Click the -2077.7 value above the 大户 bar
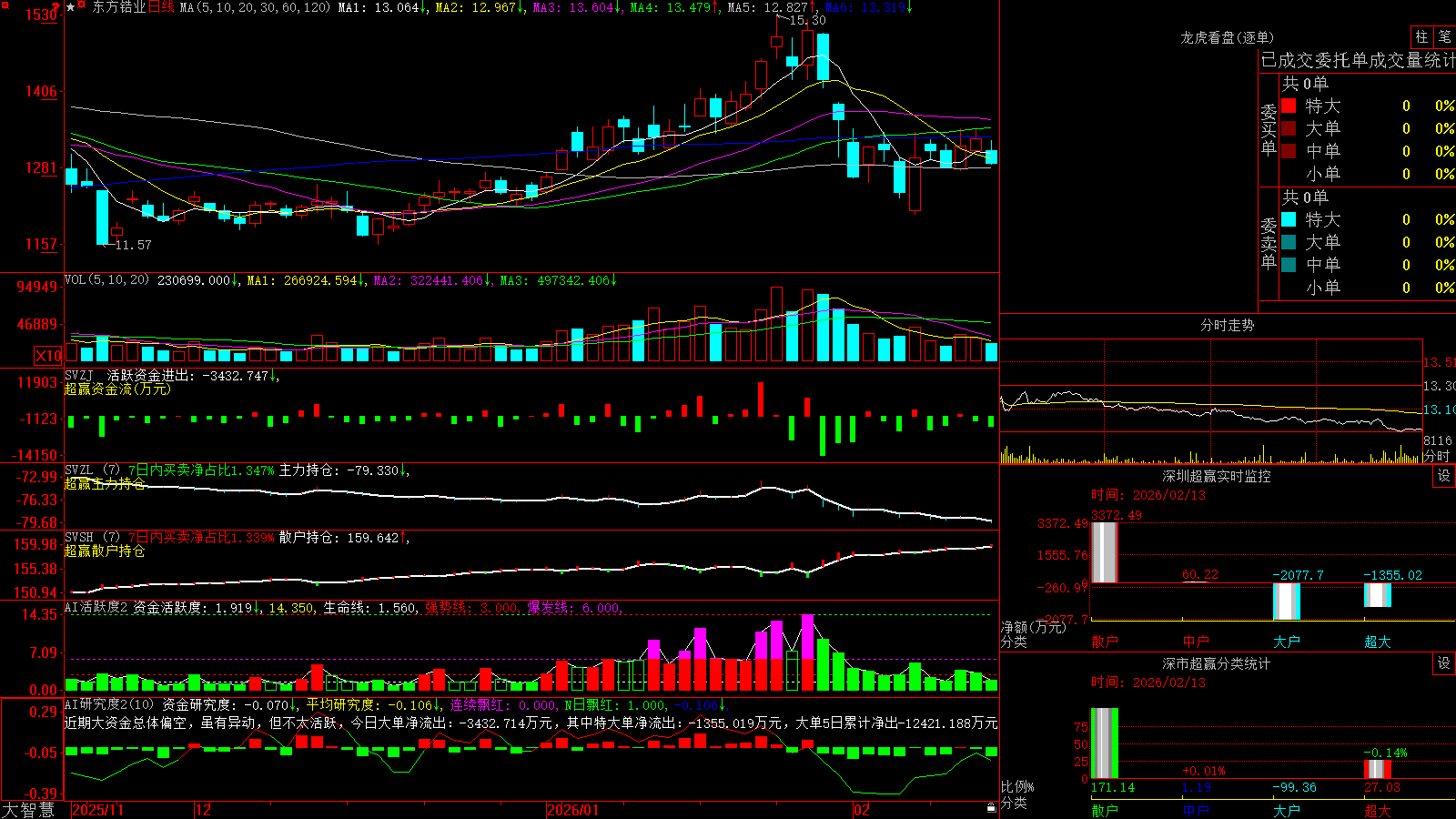This screenshot has height=819, width=1456. tap(1299, 575)
